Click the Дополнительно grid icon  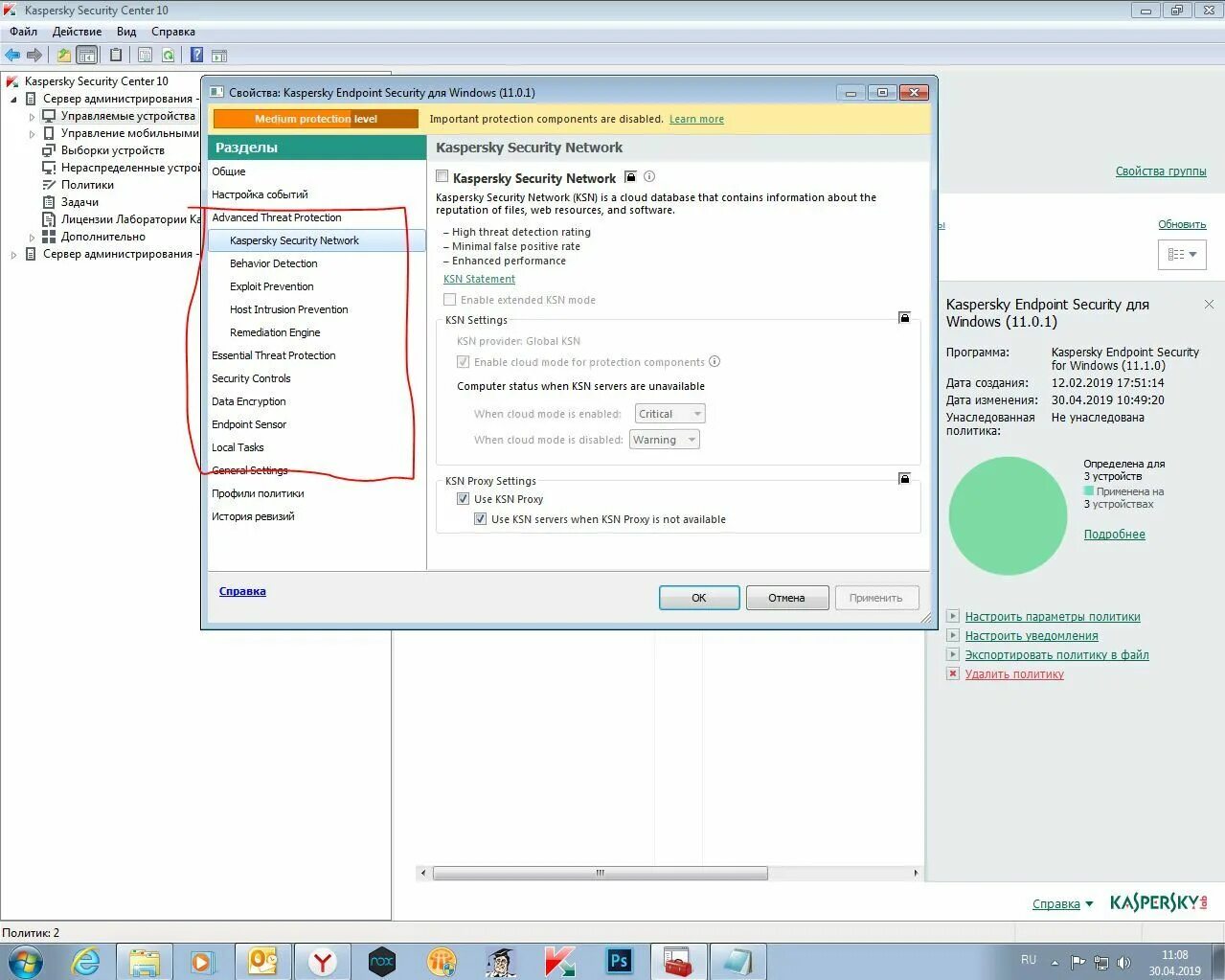[49, 237]
